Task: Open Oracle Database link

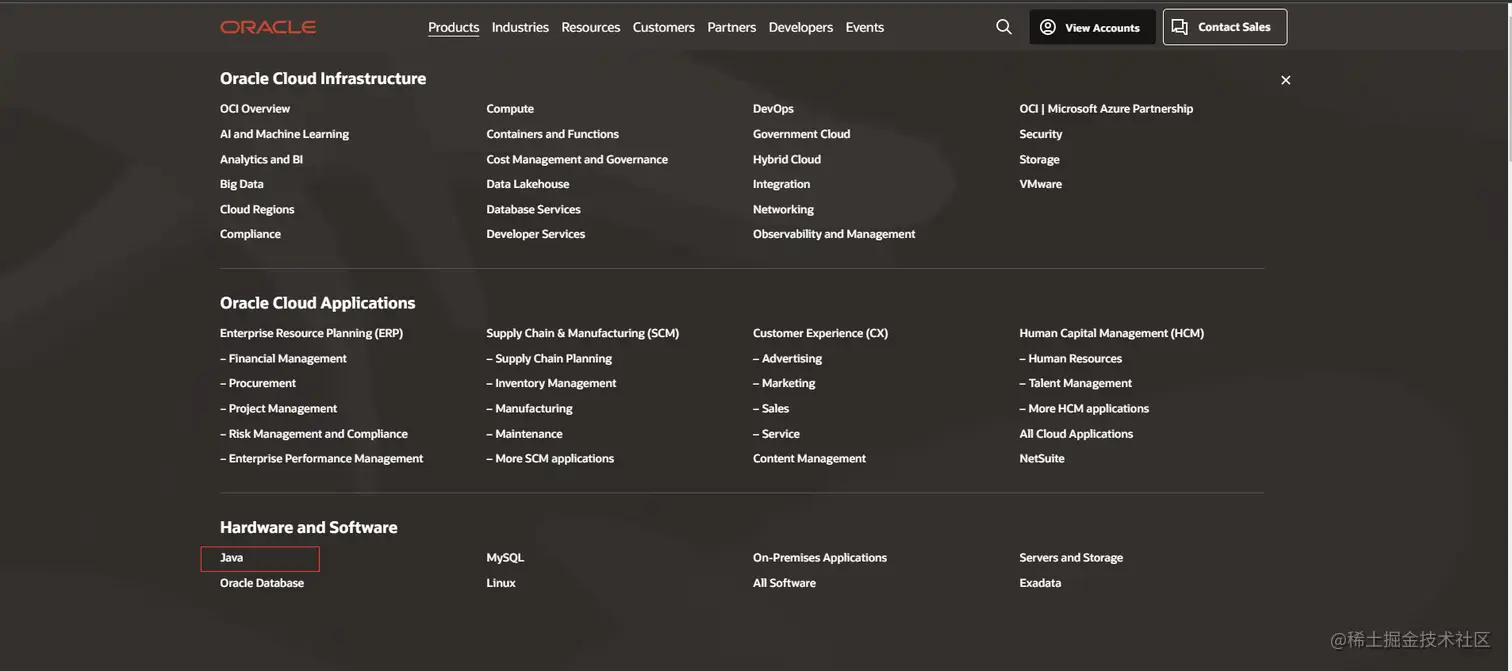Action: [x=262, y=583]
